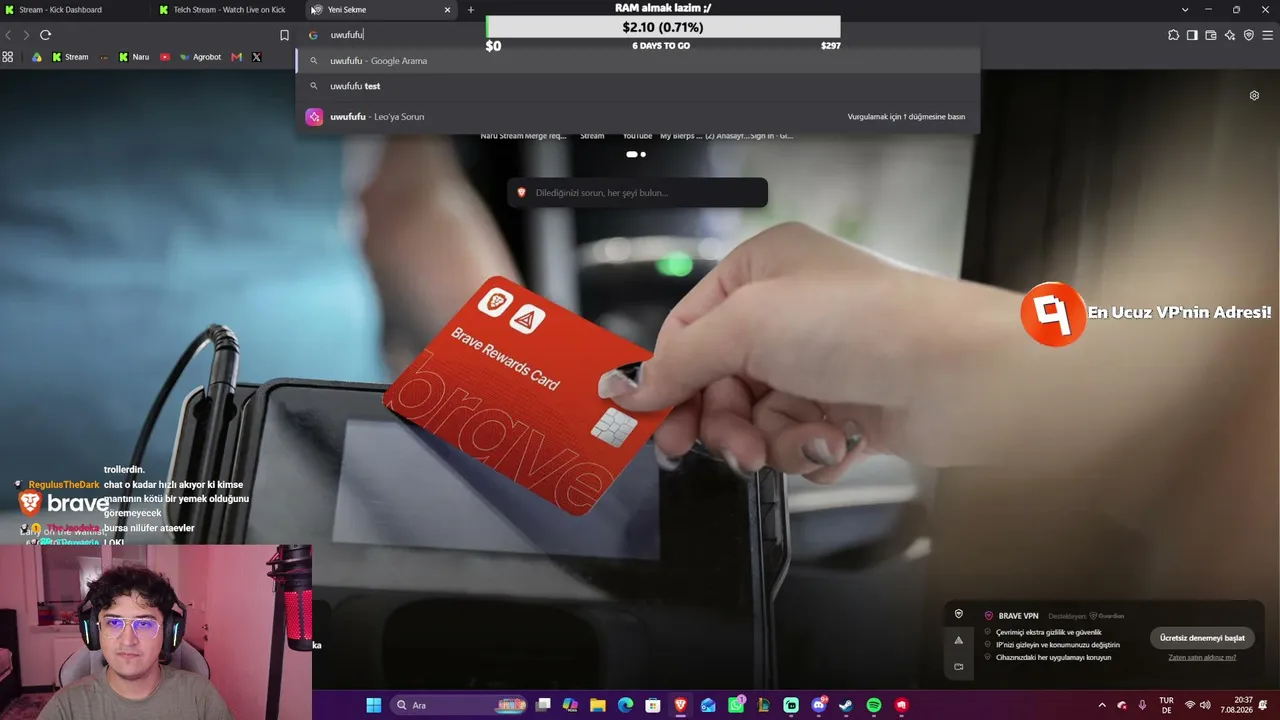This screenshot has width=1280, height=720.
Task: Open the Brave hamburger main menu
Action: pyautogui.click(x=1268, y=35)
